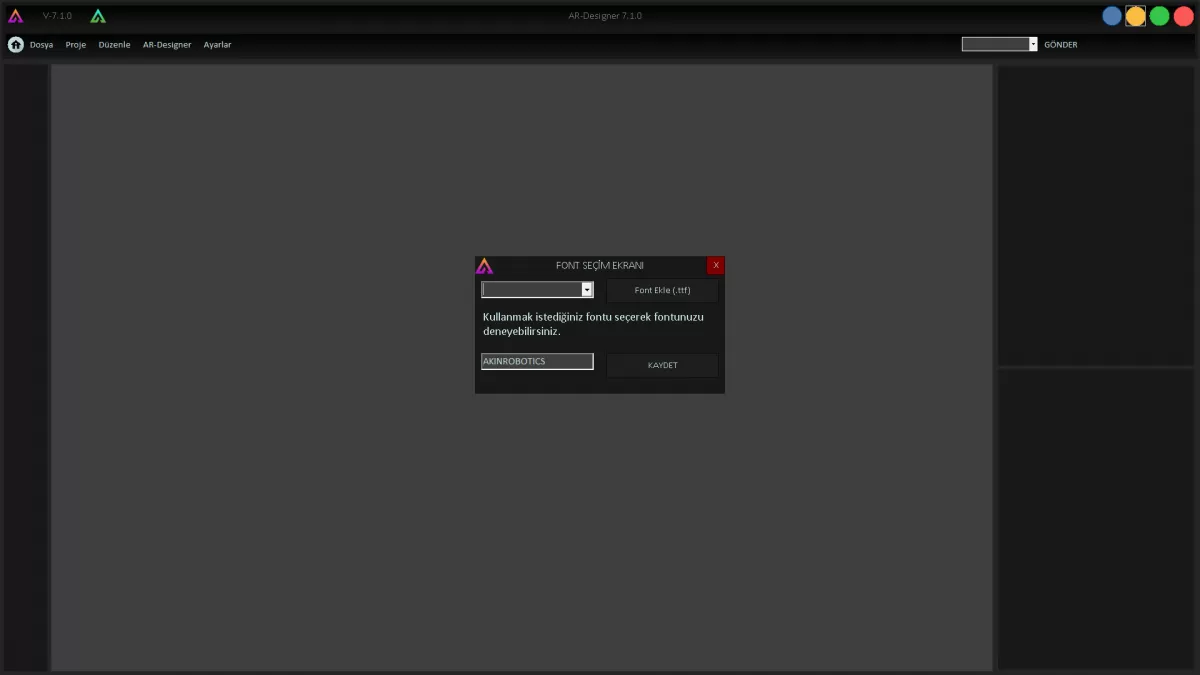Image resolution: width=1200 pixels, height=675 pixels.
Task: Open the Düzenle menu
Action: coord(114,45)
